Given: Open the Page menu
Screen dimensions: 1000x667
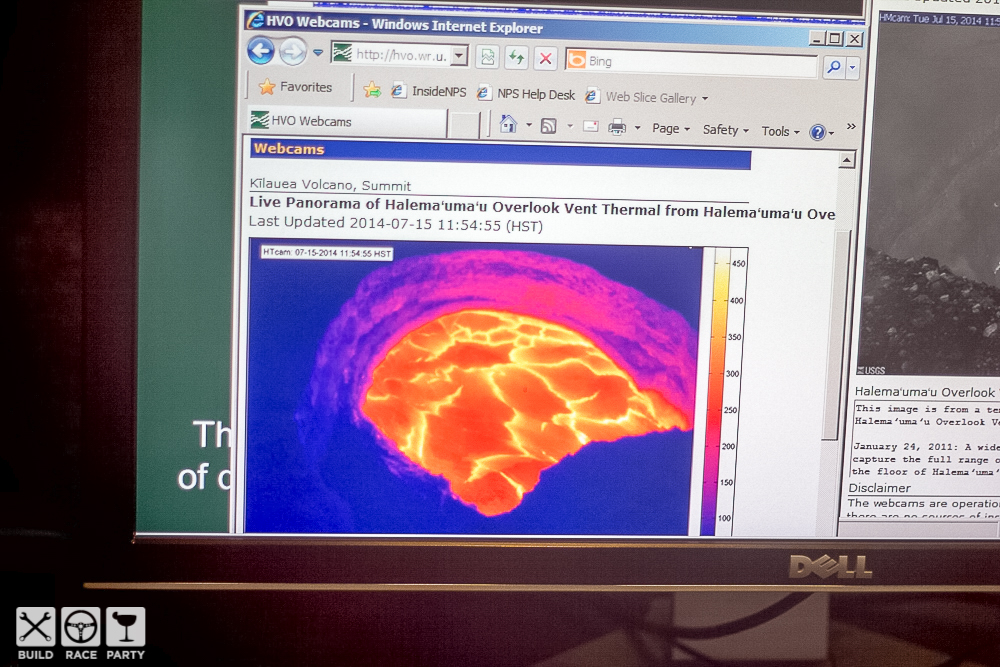Looking at the screenshot, I should tap(671, 128).
